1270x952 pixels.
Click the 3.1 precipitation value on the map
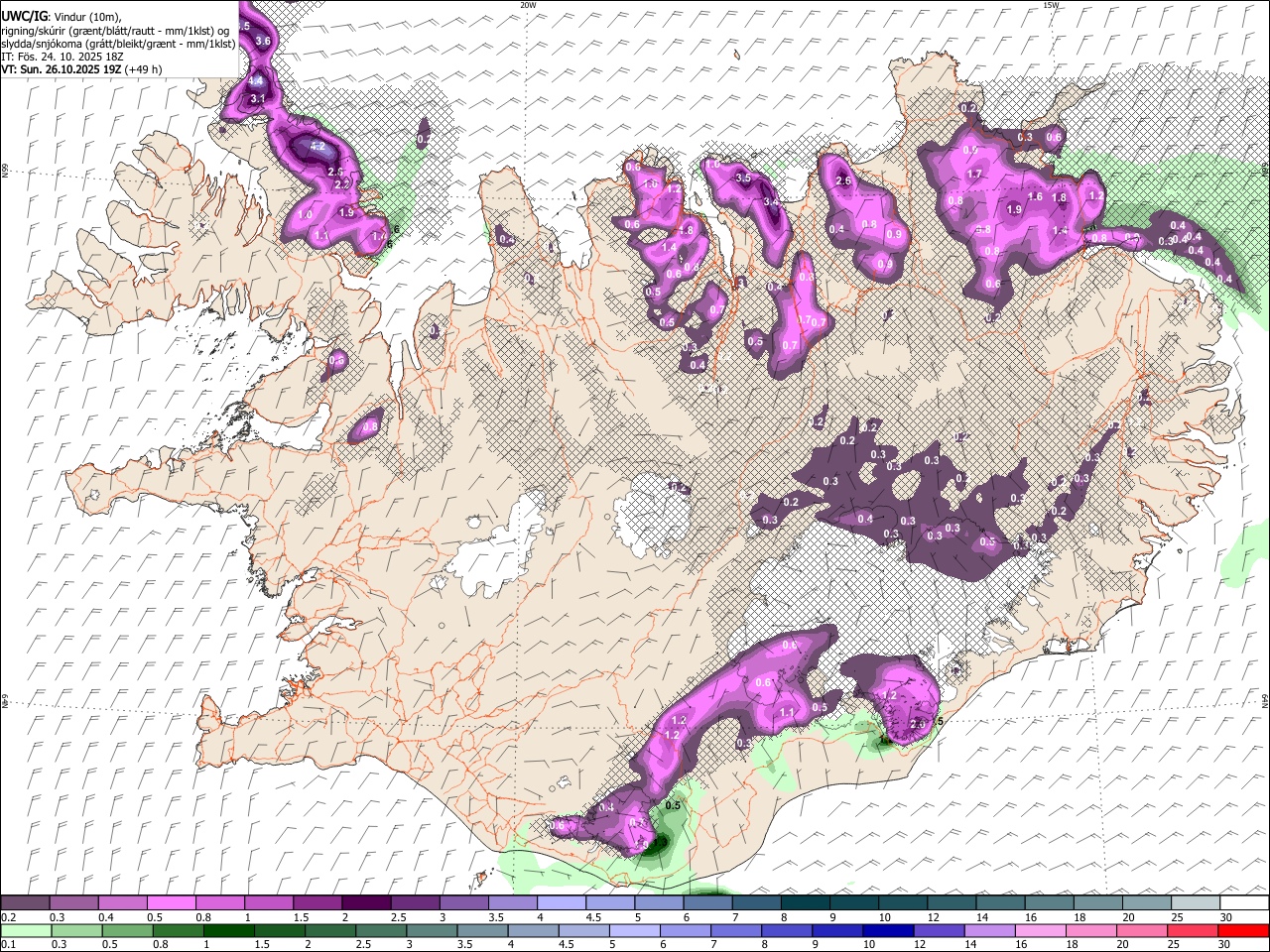257,98
